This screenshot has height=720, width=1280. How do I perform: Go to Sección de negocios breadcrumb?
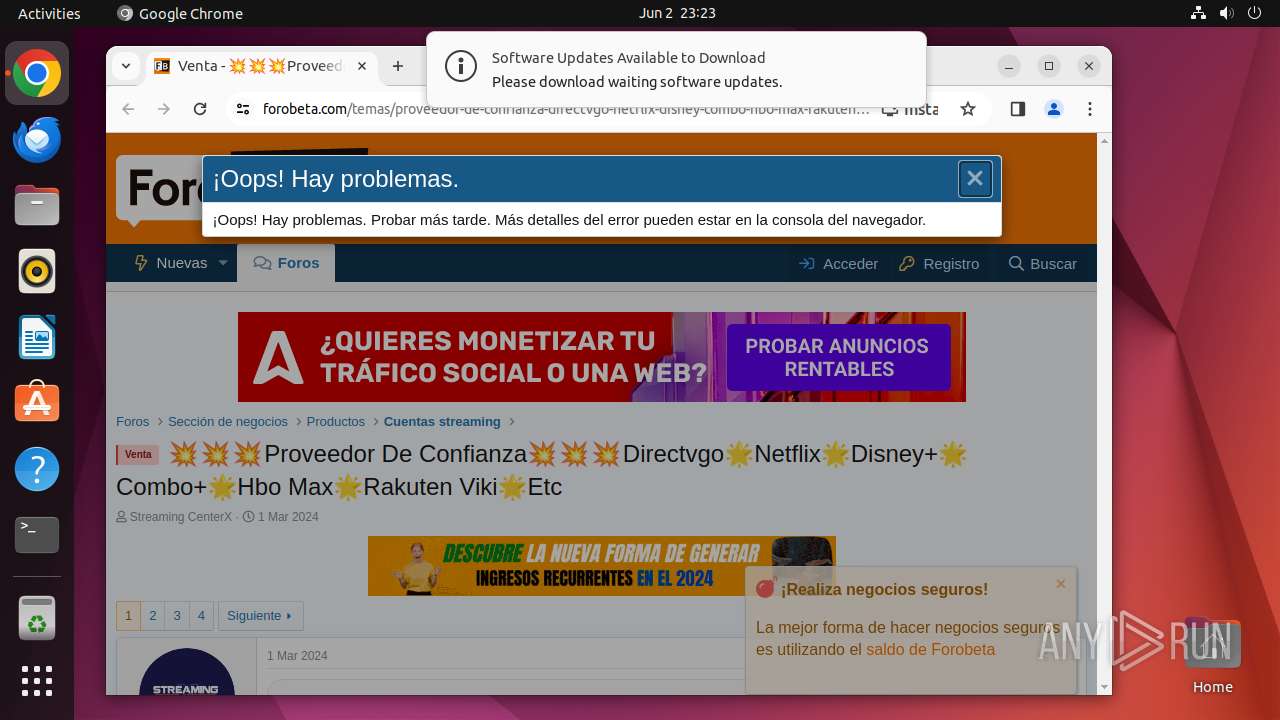(x=228, y=422)
